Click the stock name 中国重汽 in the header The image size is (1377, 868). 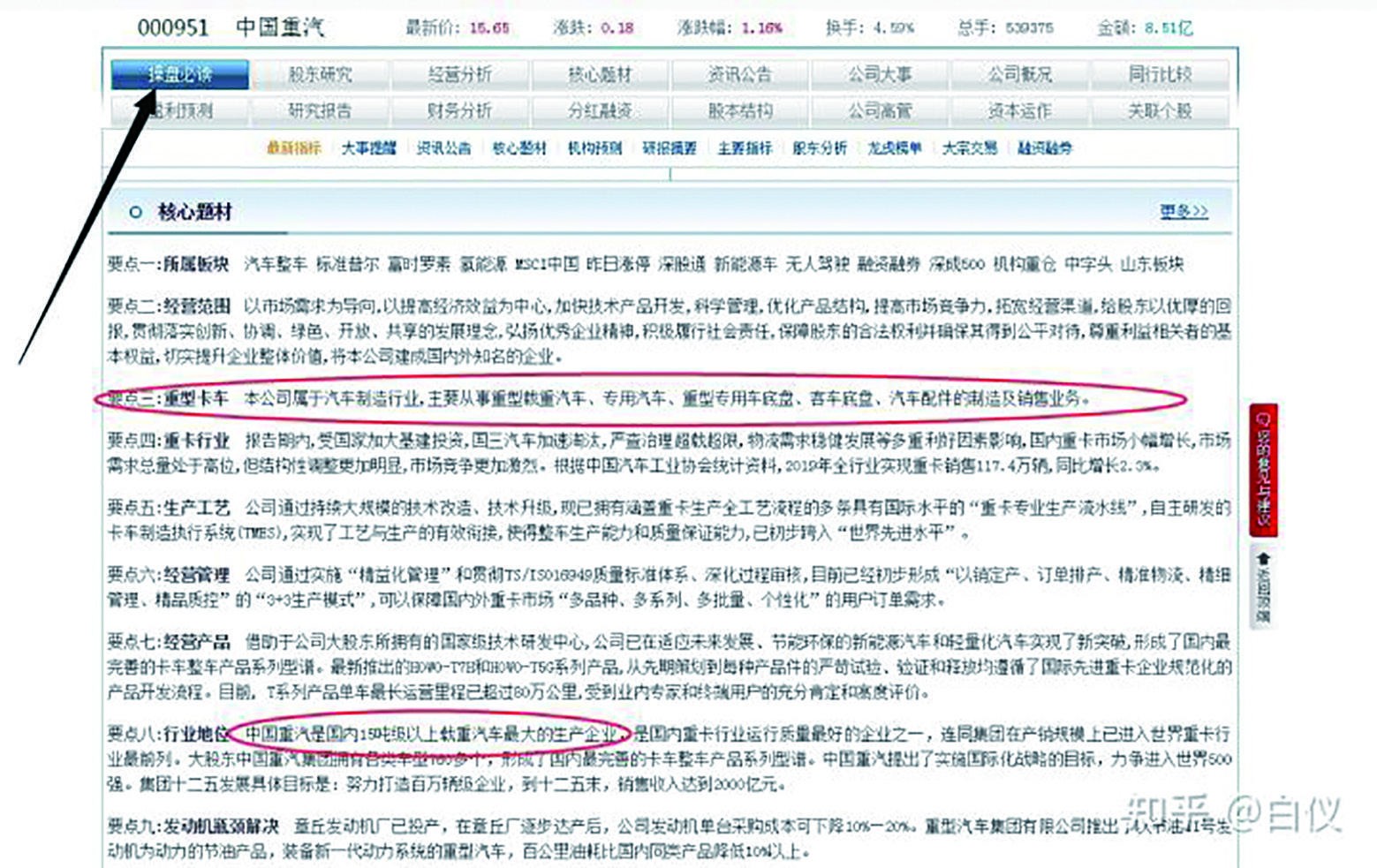(281, 27)
